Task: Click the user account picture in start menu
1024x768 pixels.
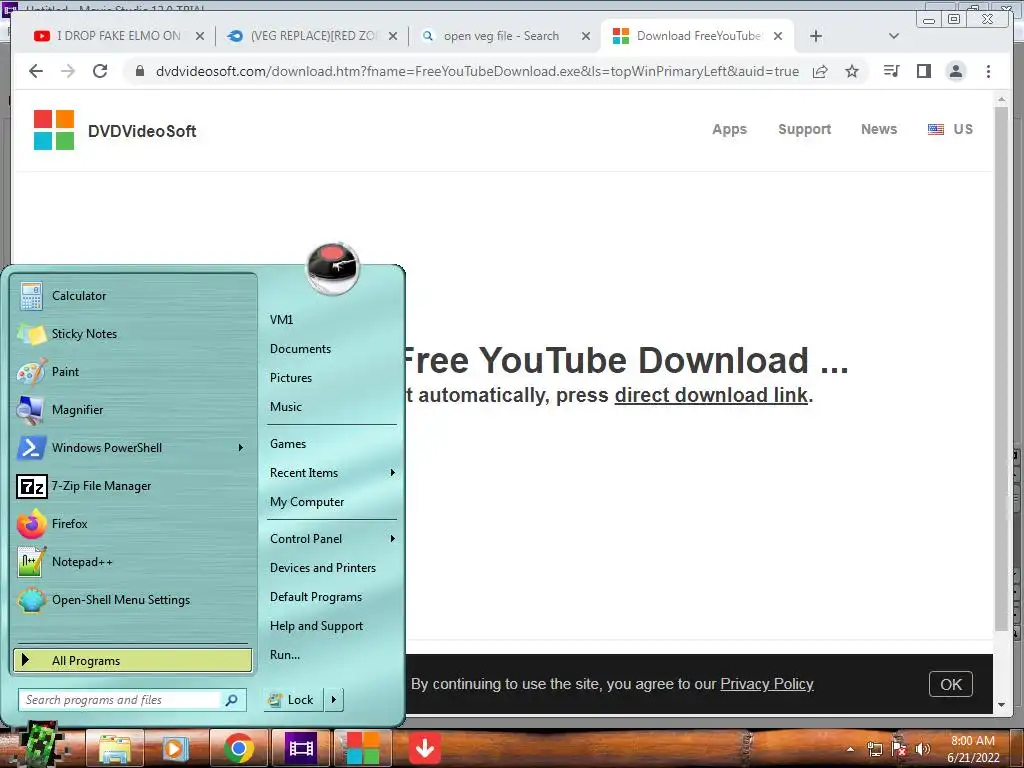Action: (x=333, y=268)
